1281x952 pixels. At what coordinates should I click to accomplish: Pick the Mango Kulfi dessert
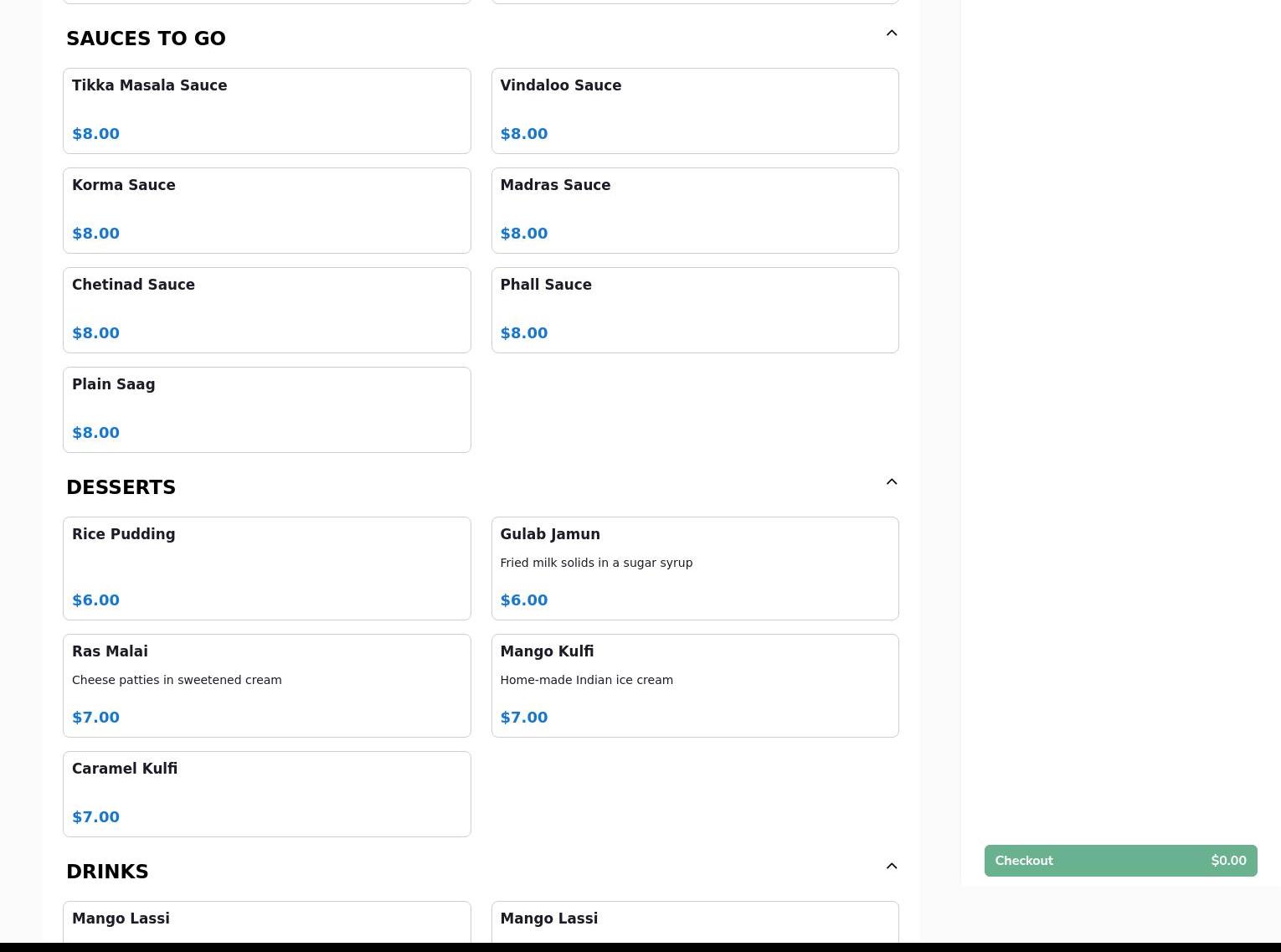694,685
